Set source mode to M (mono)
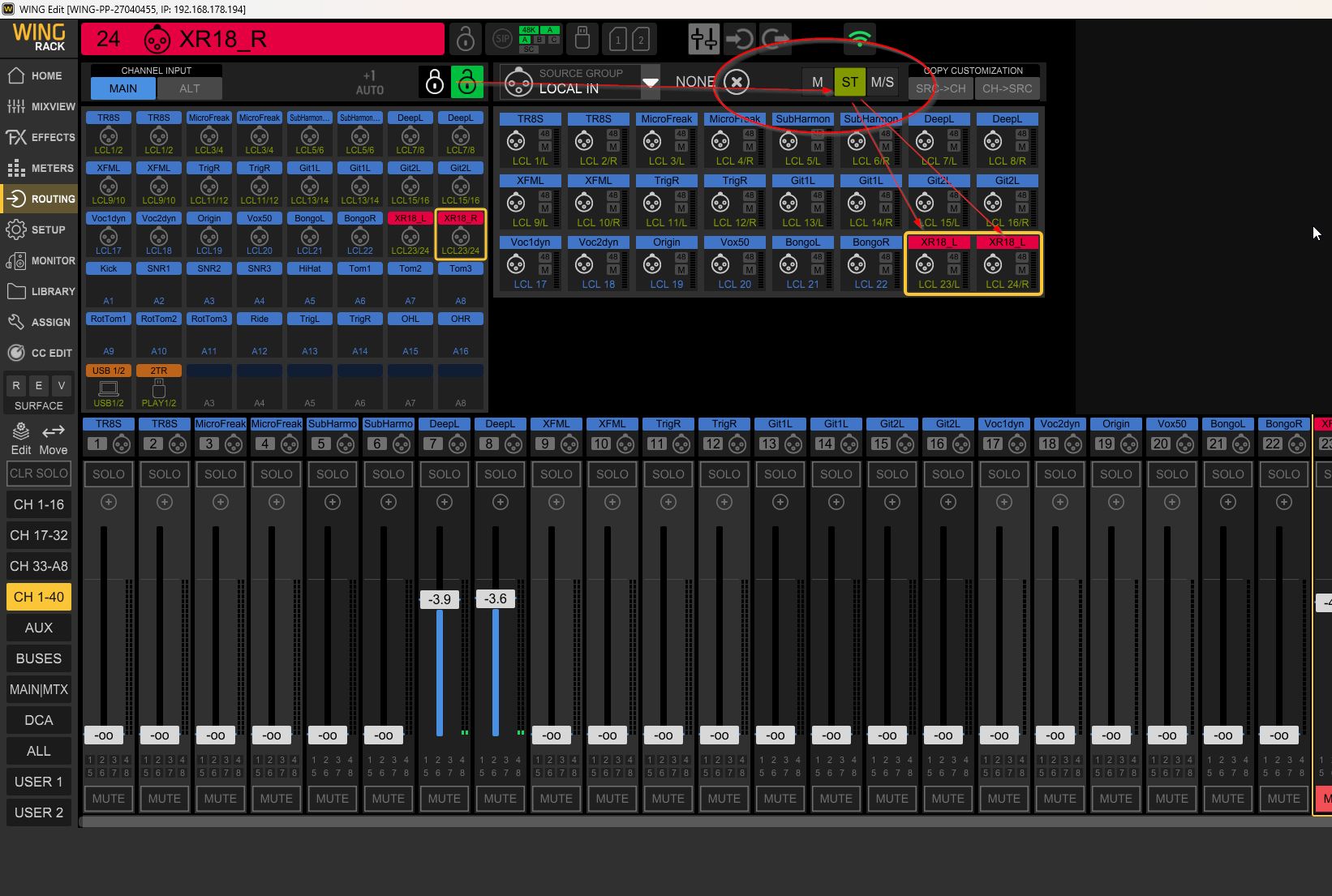 coord(818,82)
